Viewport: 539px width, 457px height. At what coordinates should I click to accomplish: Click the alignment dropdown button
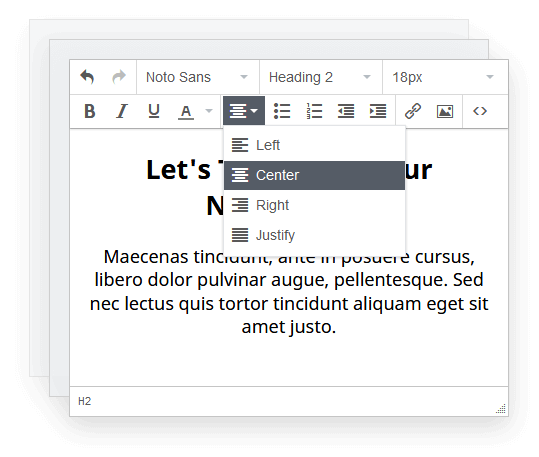244,111
